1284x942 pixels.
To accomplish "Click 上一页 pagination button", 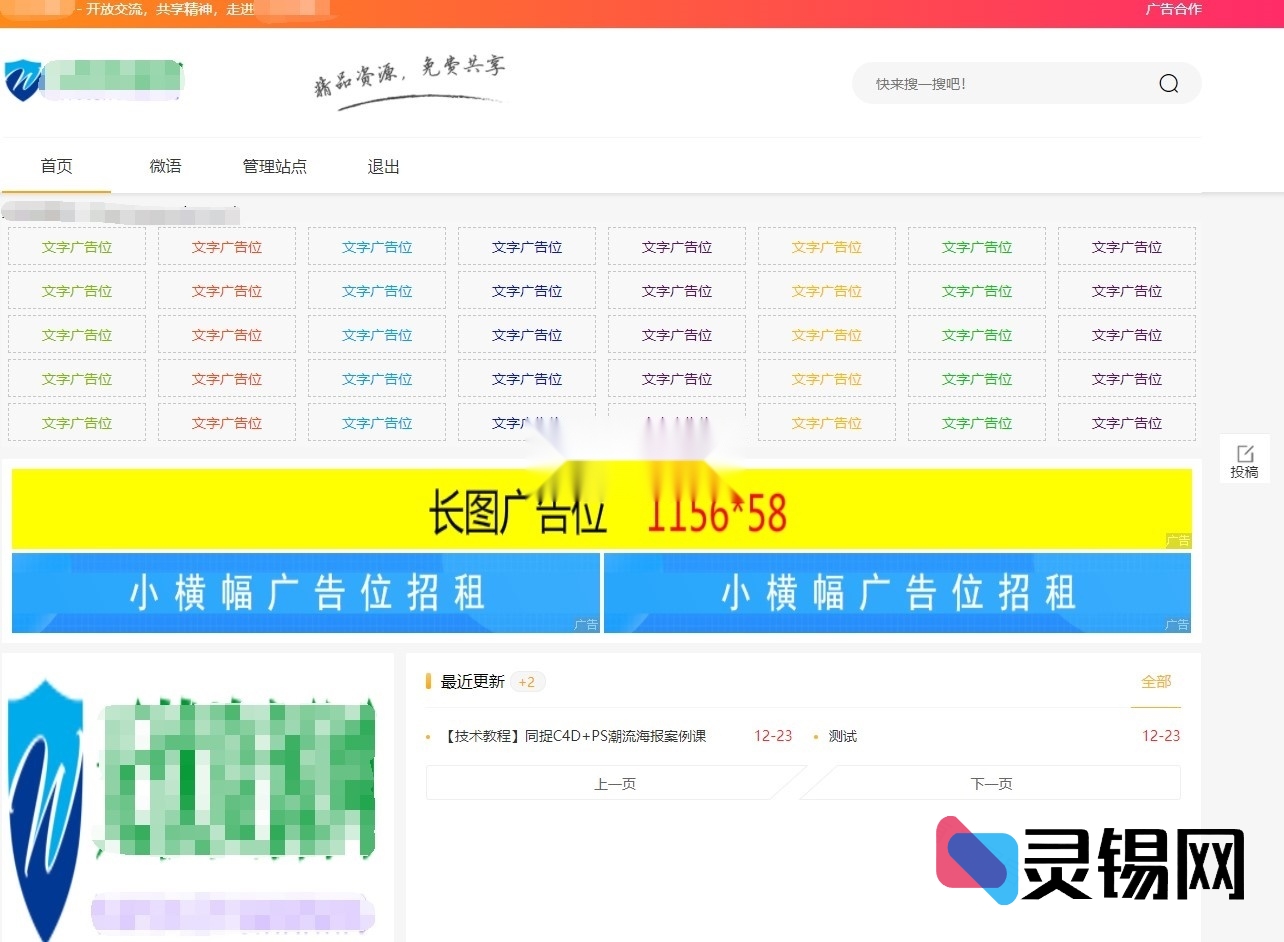I will [613, 783].
